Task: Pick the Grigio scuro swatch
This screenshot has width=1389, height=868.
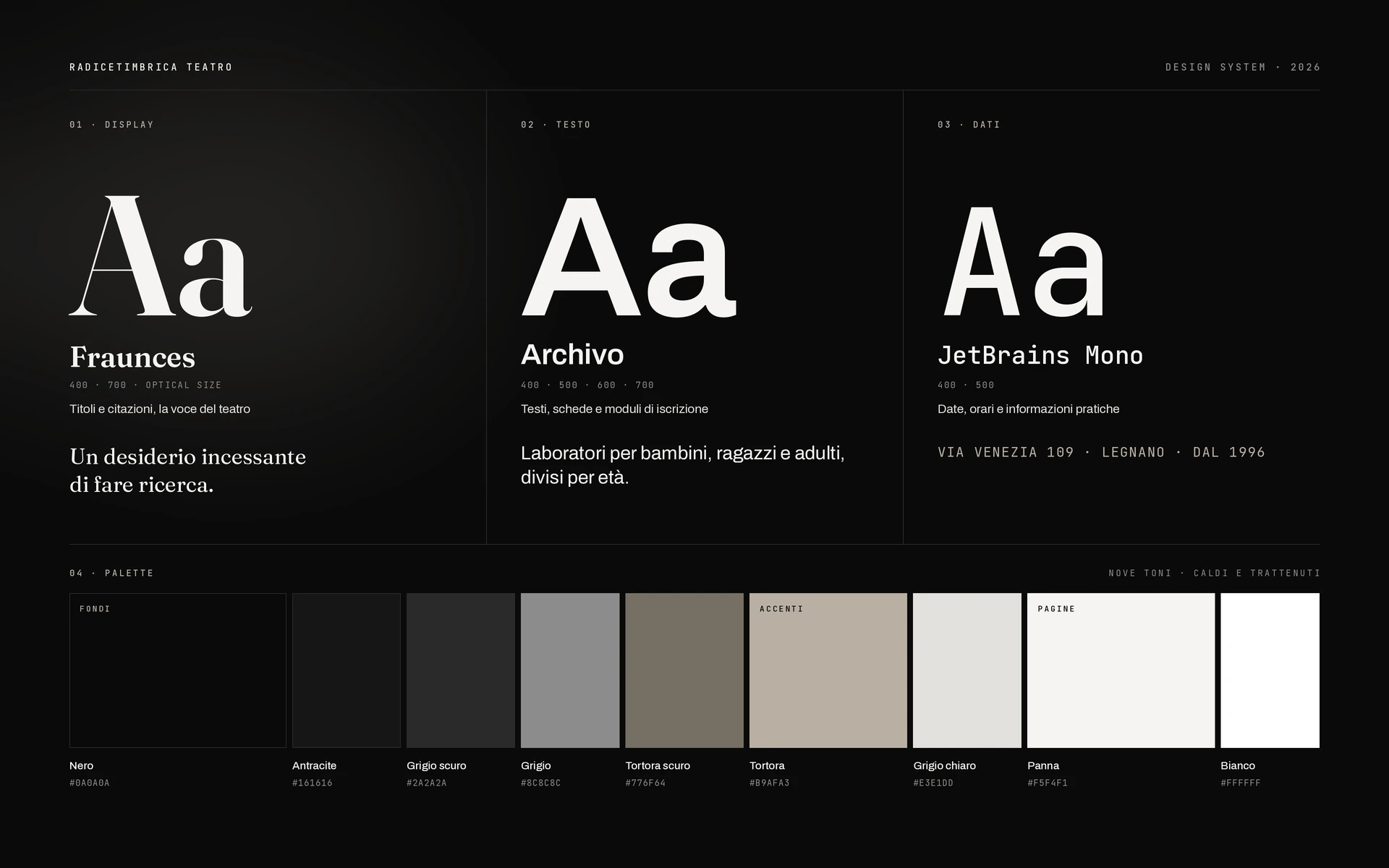Action: (461, 671)
